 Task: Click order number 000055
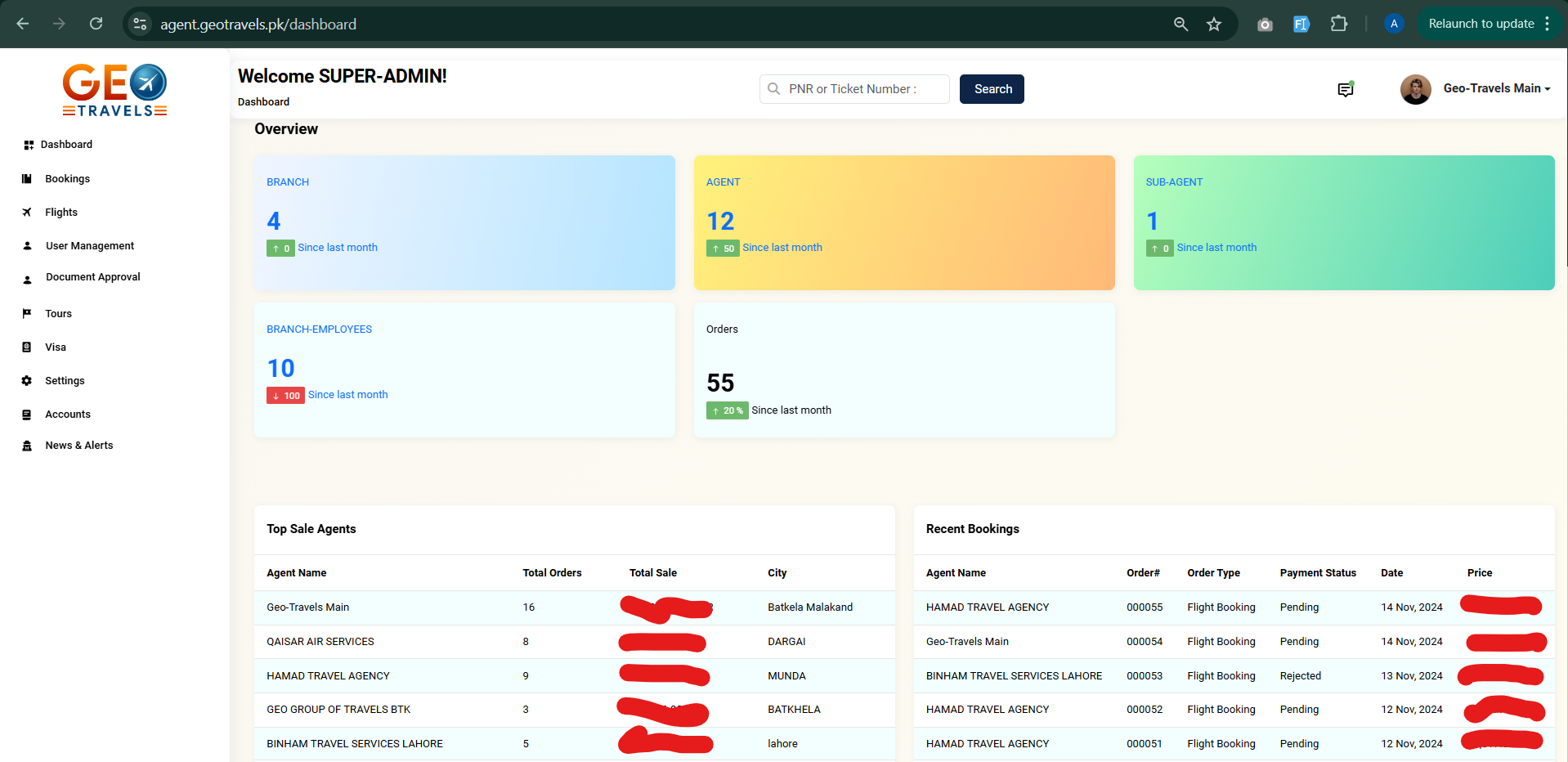[x=1145, y=607]
